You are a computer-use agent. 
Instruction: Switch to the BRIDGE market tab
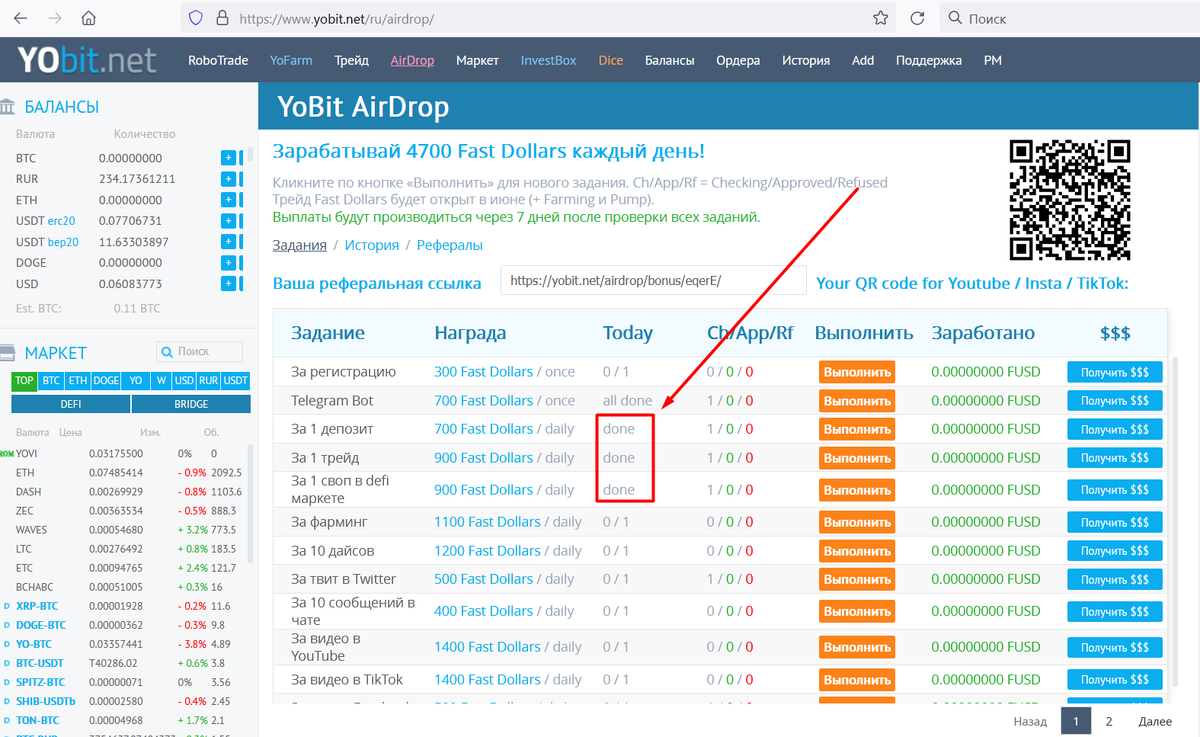[191, 404]
